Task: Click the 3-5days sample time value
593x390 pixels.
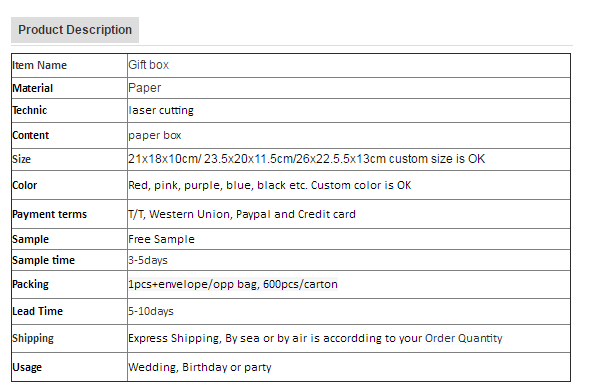Action: click(148, 260)
